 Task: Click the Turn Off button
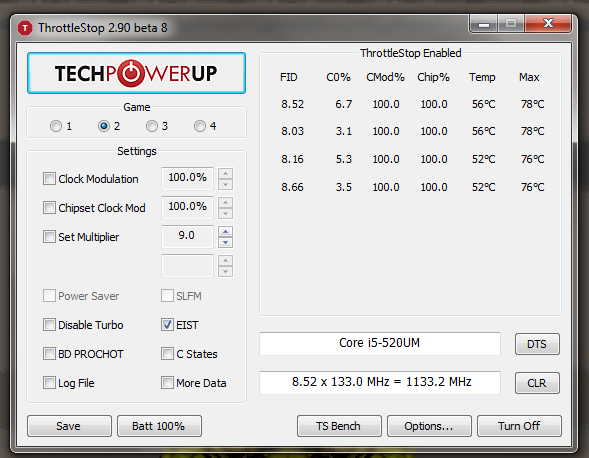click(520, 426)
